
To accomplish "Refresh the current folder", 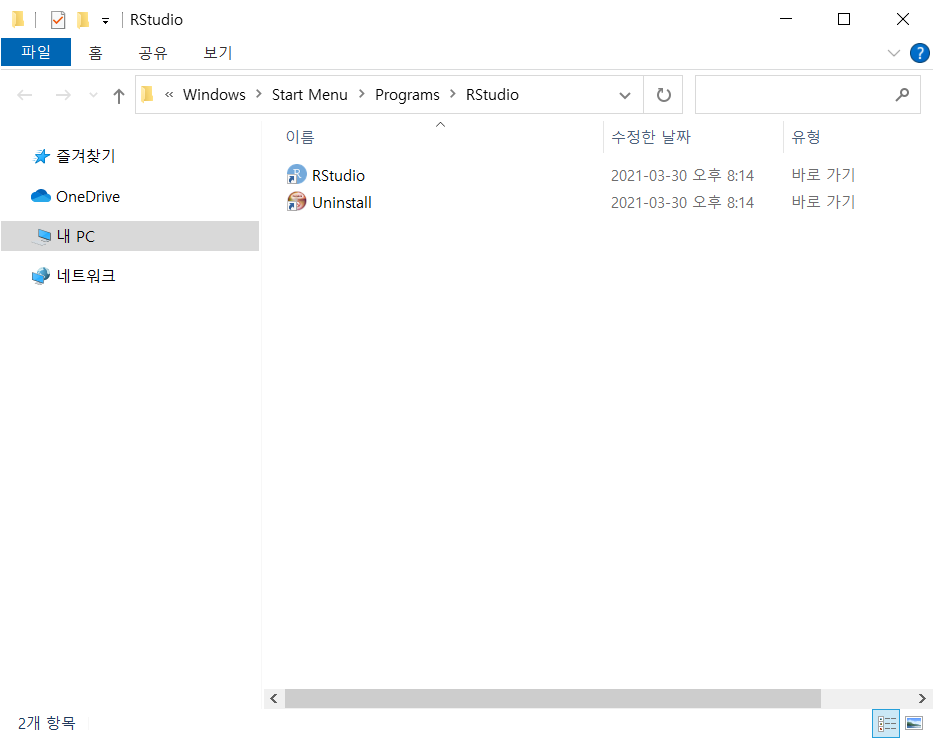I will coord(663,95).
